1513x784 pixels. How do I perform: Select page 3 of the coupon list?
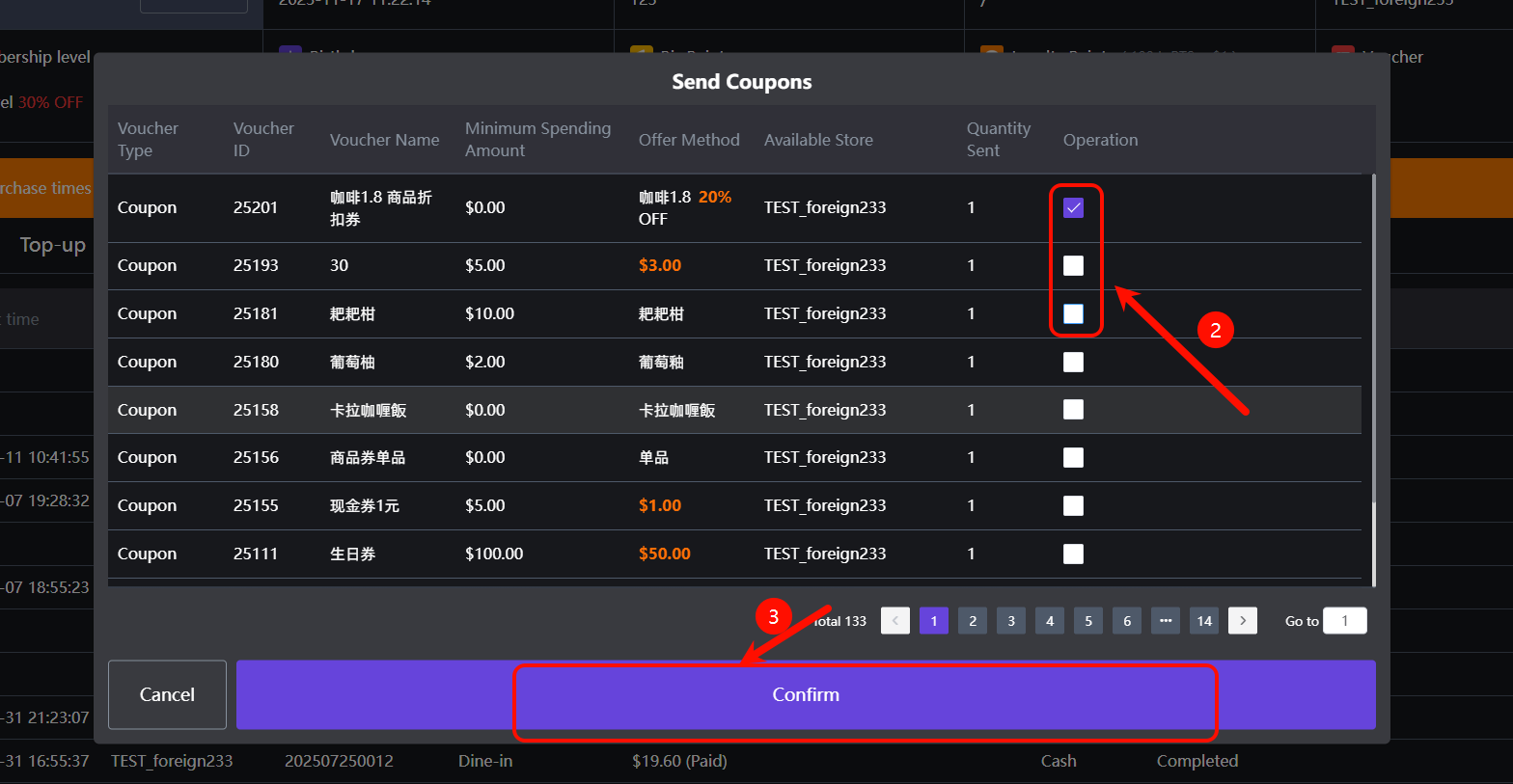[1011, 621]
